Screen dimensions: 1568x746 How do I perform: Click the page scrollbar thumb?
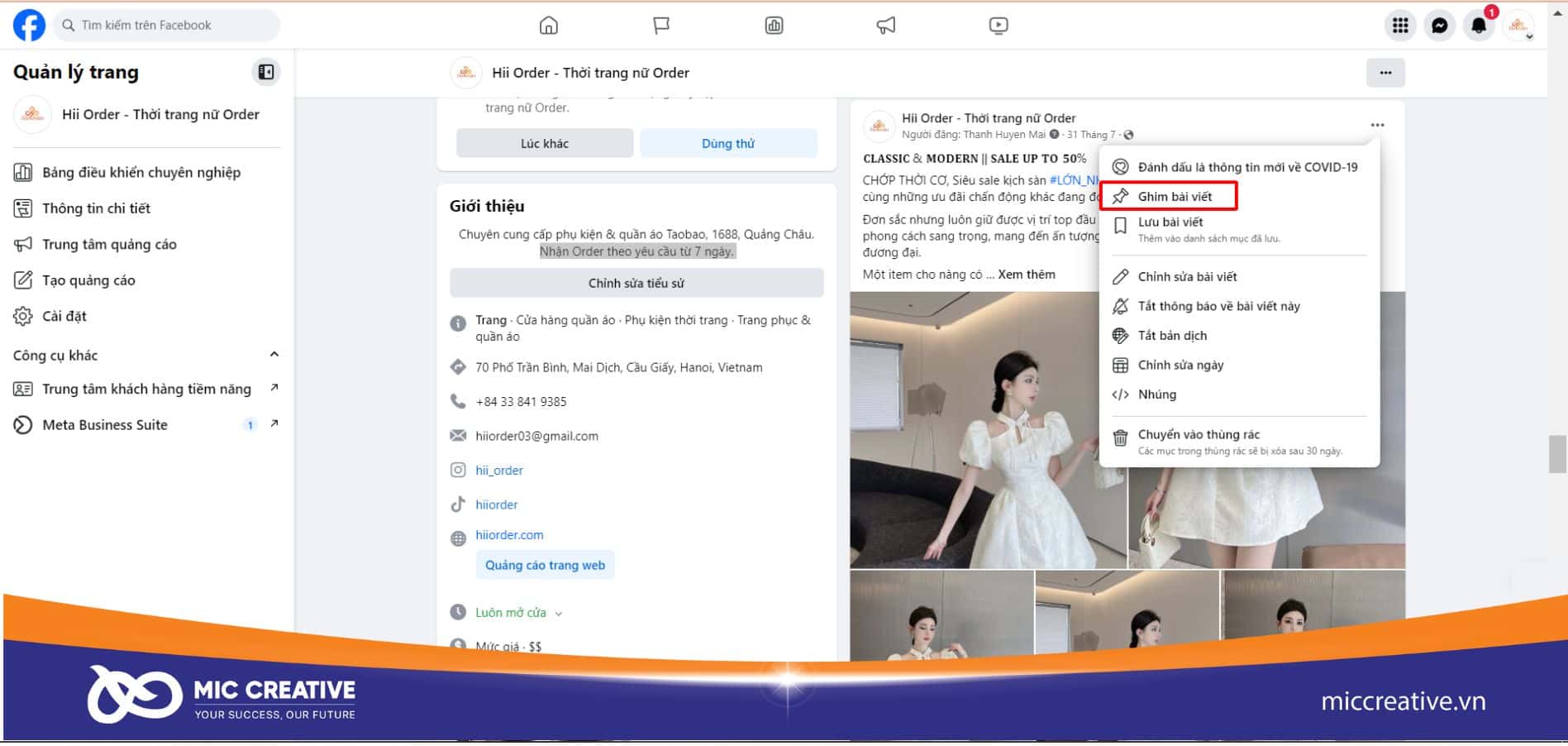(1557, 454)
